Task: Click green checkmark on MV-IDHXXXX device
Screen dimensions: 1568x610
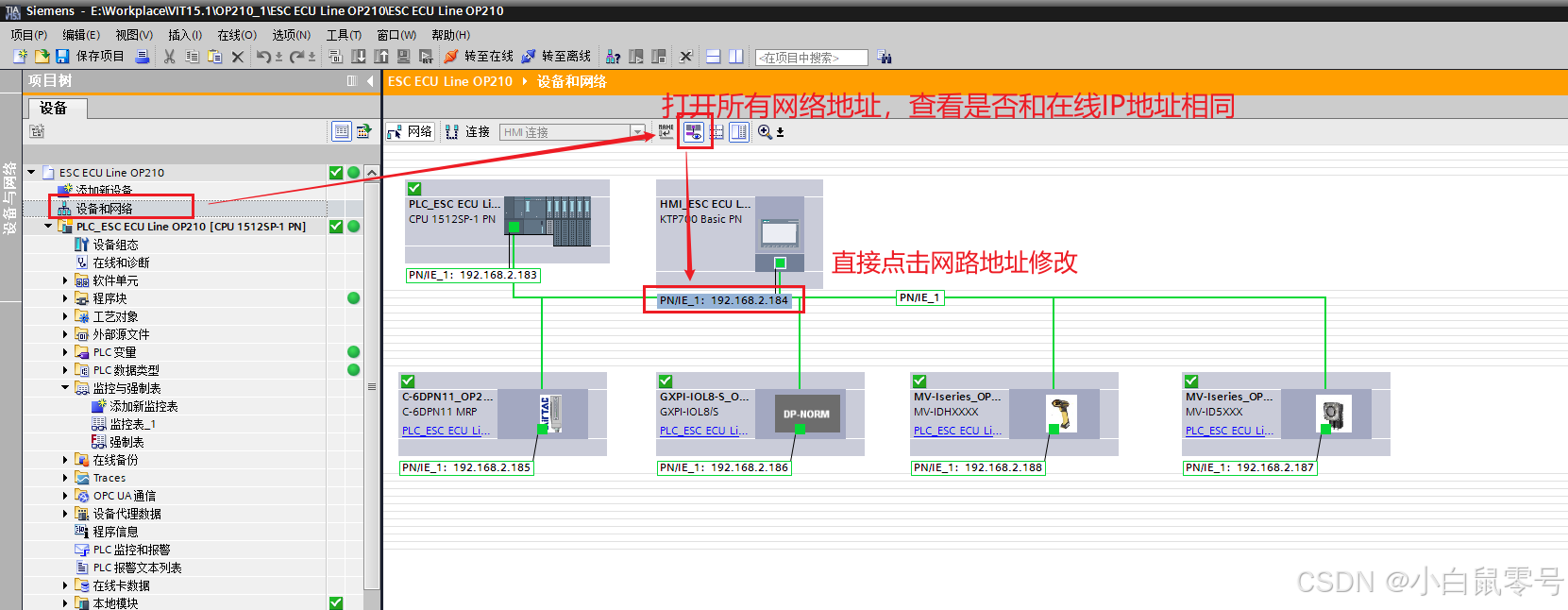Action: tap(919, 381)
